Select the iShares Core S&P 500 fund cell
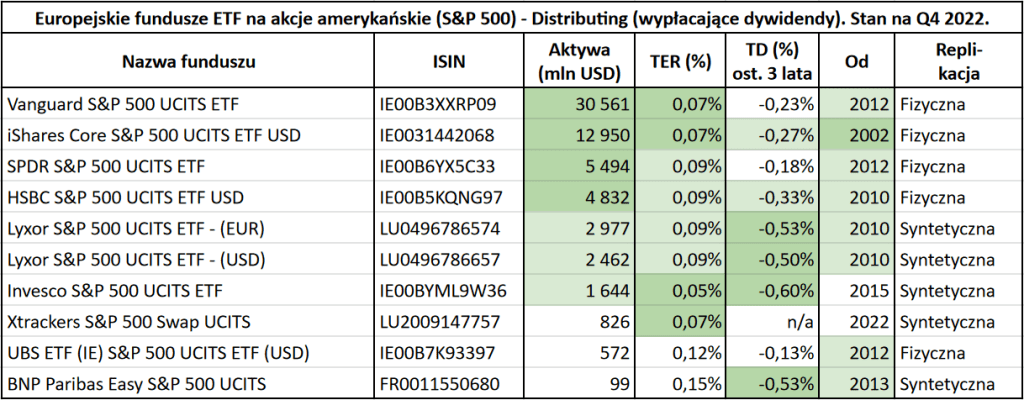 pyautogui.click(x=153, y=134)
